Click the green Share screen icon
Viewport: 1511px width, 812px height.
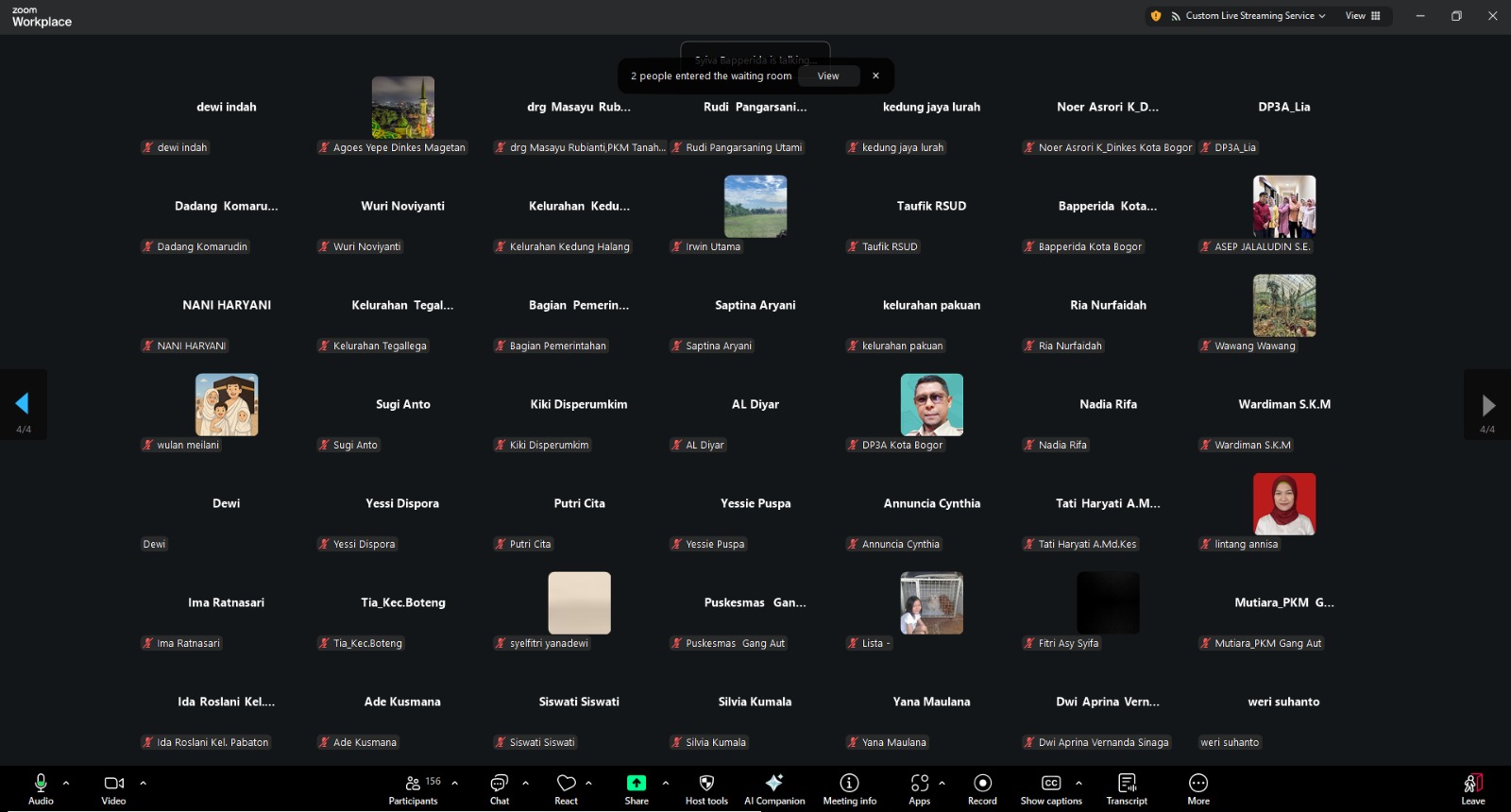(x=637, y=783)
